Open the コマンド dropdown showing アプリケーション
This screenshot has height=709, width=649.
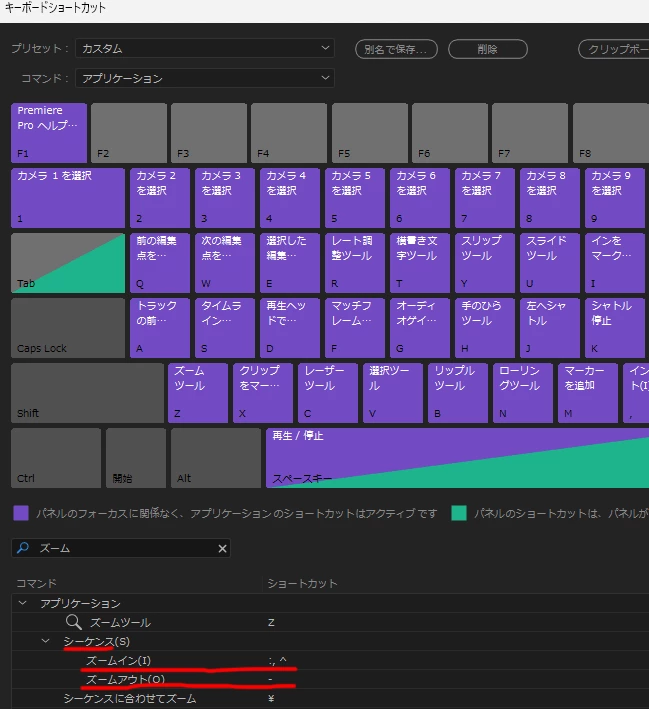[x=205, y=78]
